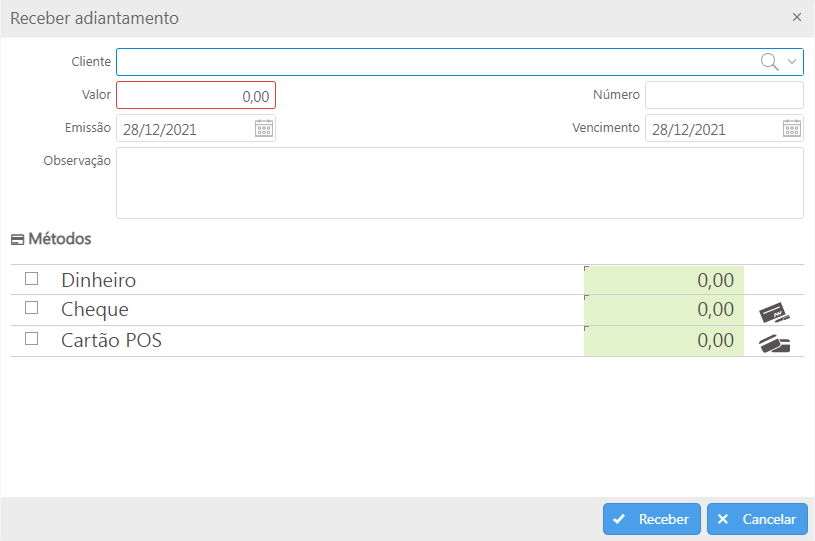
Task: Open the Vencimento calendar picker icon
Action: click(792, 128)
